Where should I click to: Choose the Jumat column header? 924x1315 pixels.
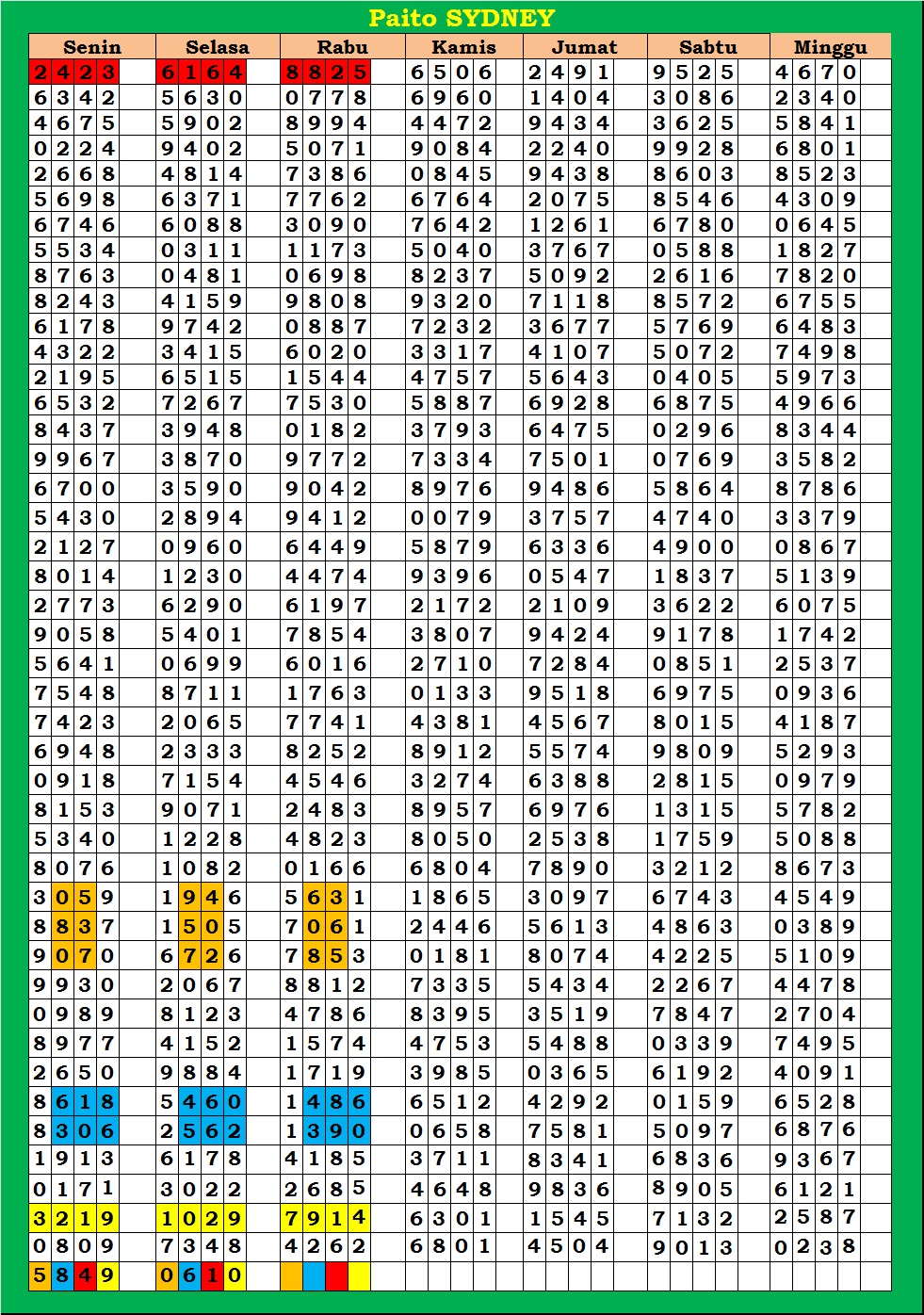pos(584,47)
